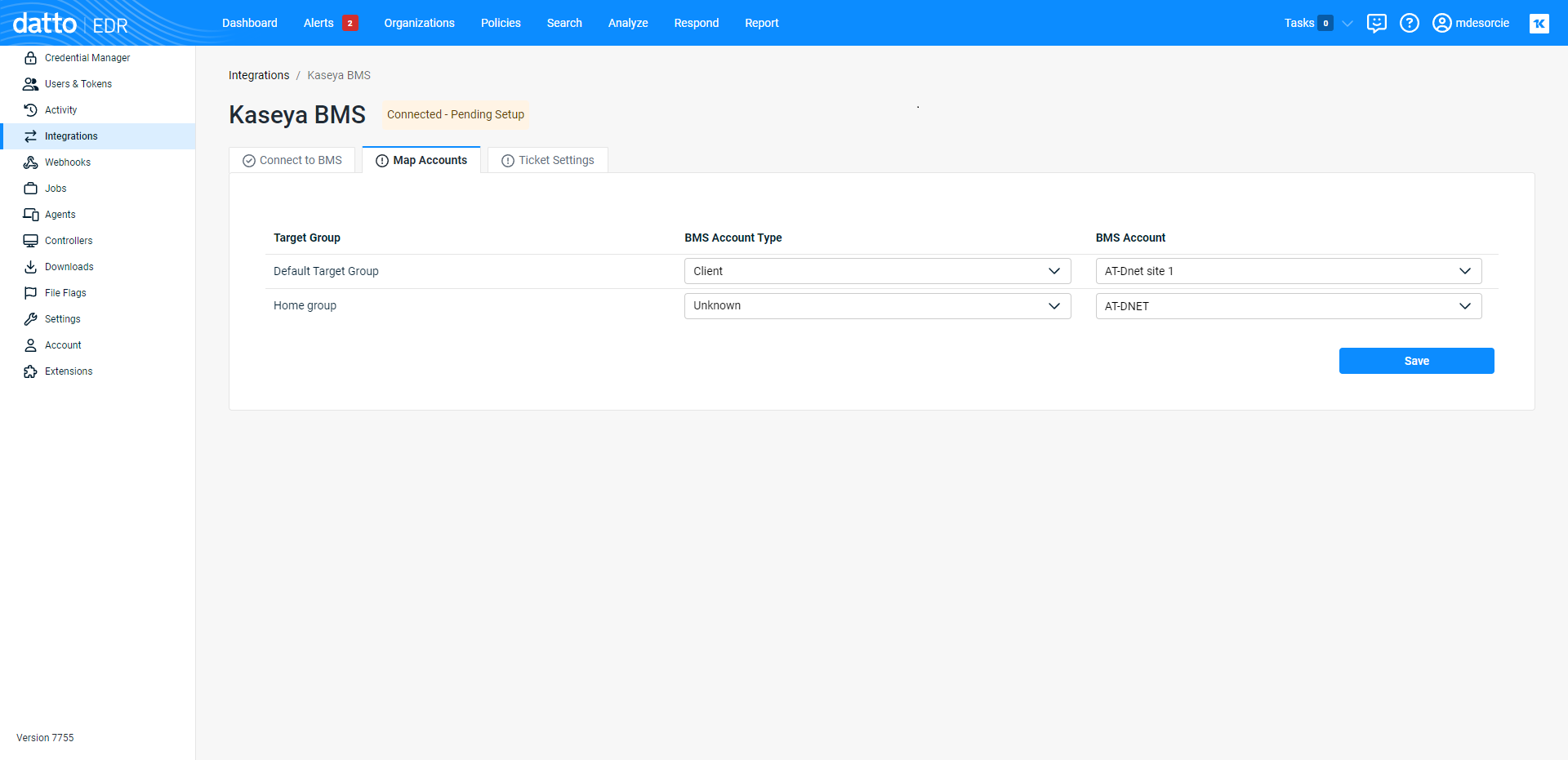Open the AT-Dnet site 1 account dropdown
Image resolution: width=1568 pixels, height=760 pixels.
pyautogui.click(x=1289, y=271)
